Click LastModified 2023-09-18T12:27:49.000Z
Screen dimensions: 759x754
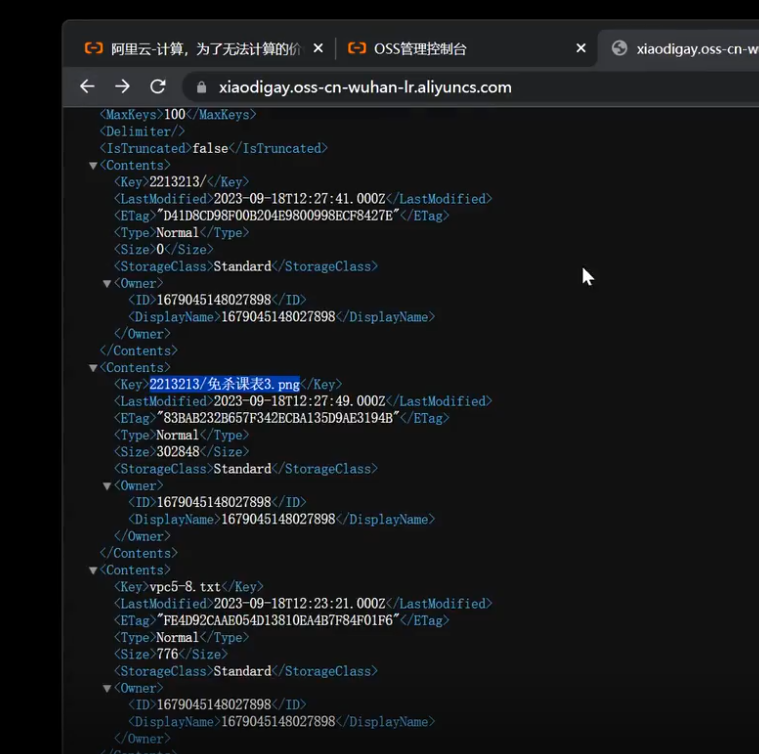(x=300, y=401)
